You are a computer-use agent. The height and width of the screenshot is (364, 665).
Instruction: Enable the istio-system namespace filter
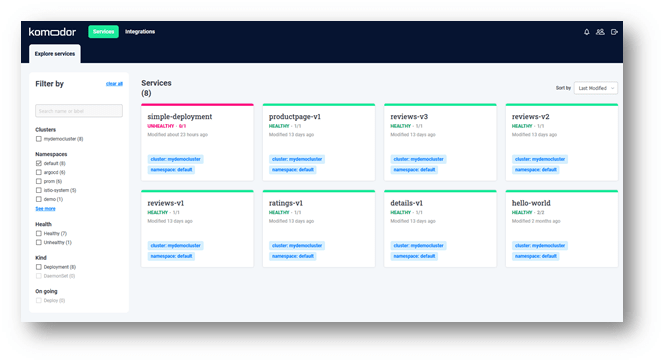39,190
